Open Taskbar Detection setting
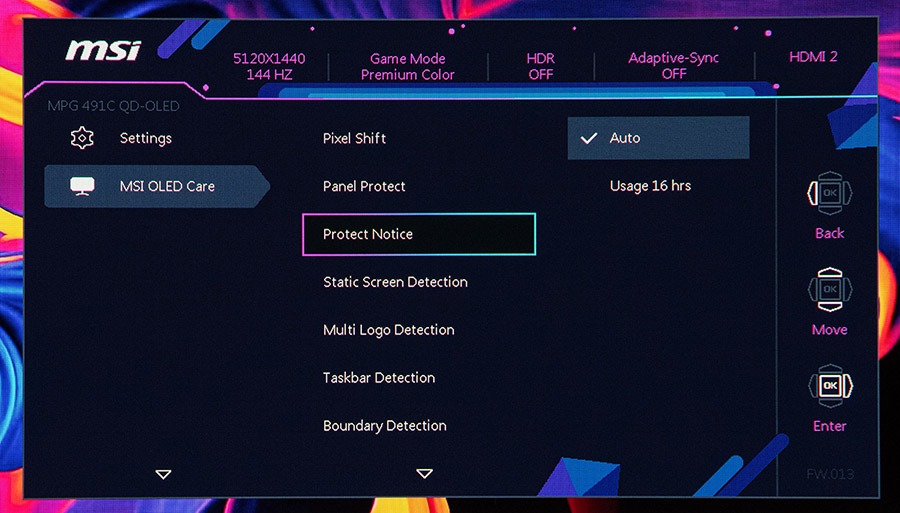 [x=379, y=378]
